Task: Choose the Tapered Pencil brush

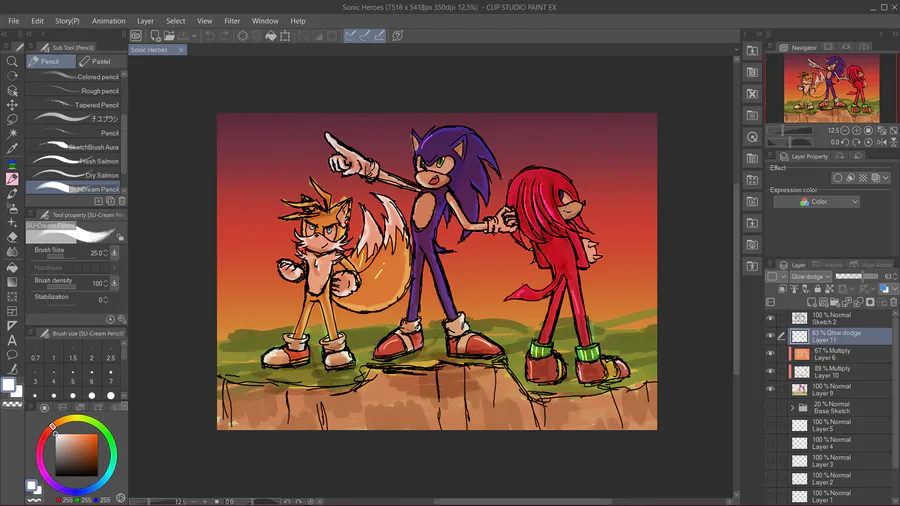Action: tap(73, 104)
